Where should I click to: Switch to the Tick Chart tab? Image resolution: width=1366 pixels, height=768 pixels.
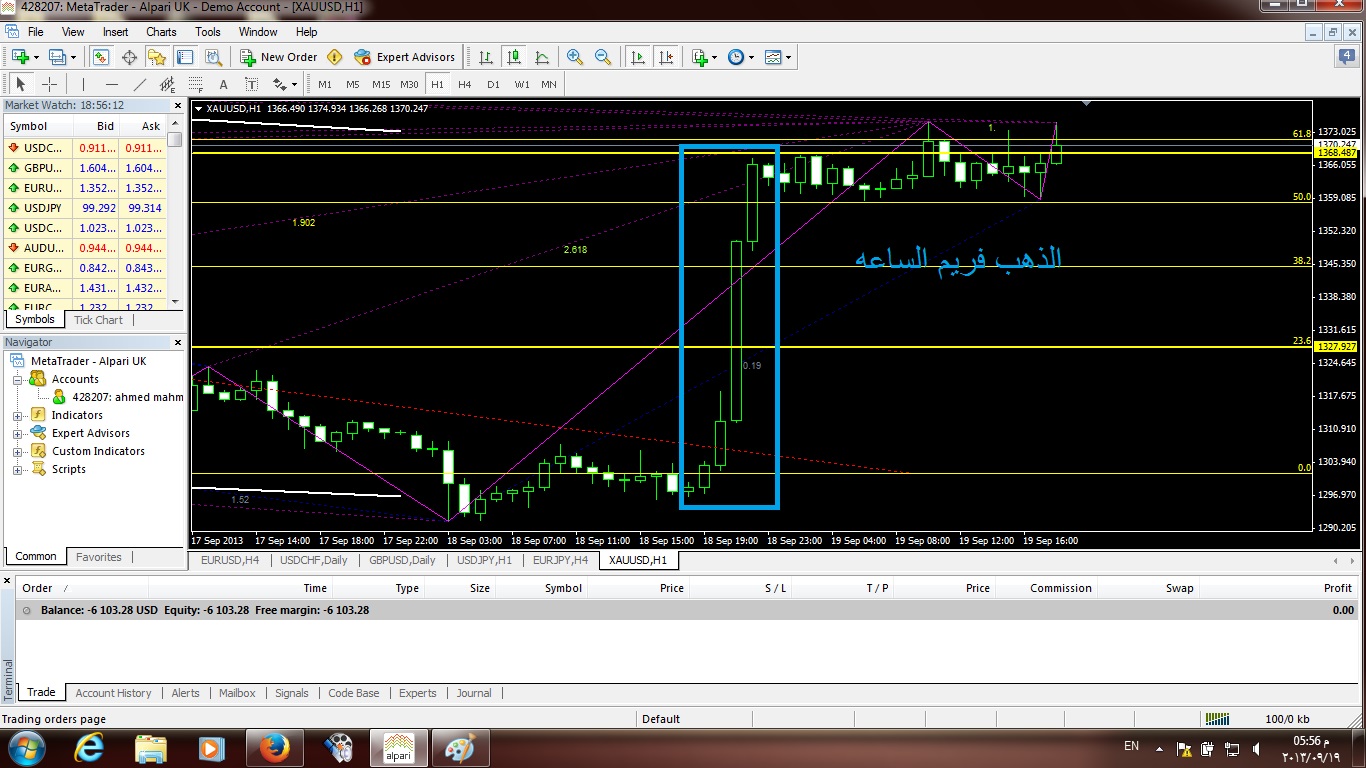click(98, 320)
